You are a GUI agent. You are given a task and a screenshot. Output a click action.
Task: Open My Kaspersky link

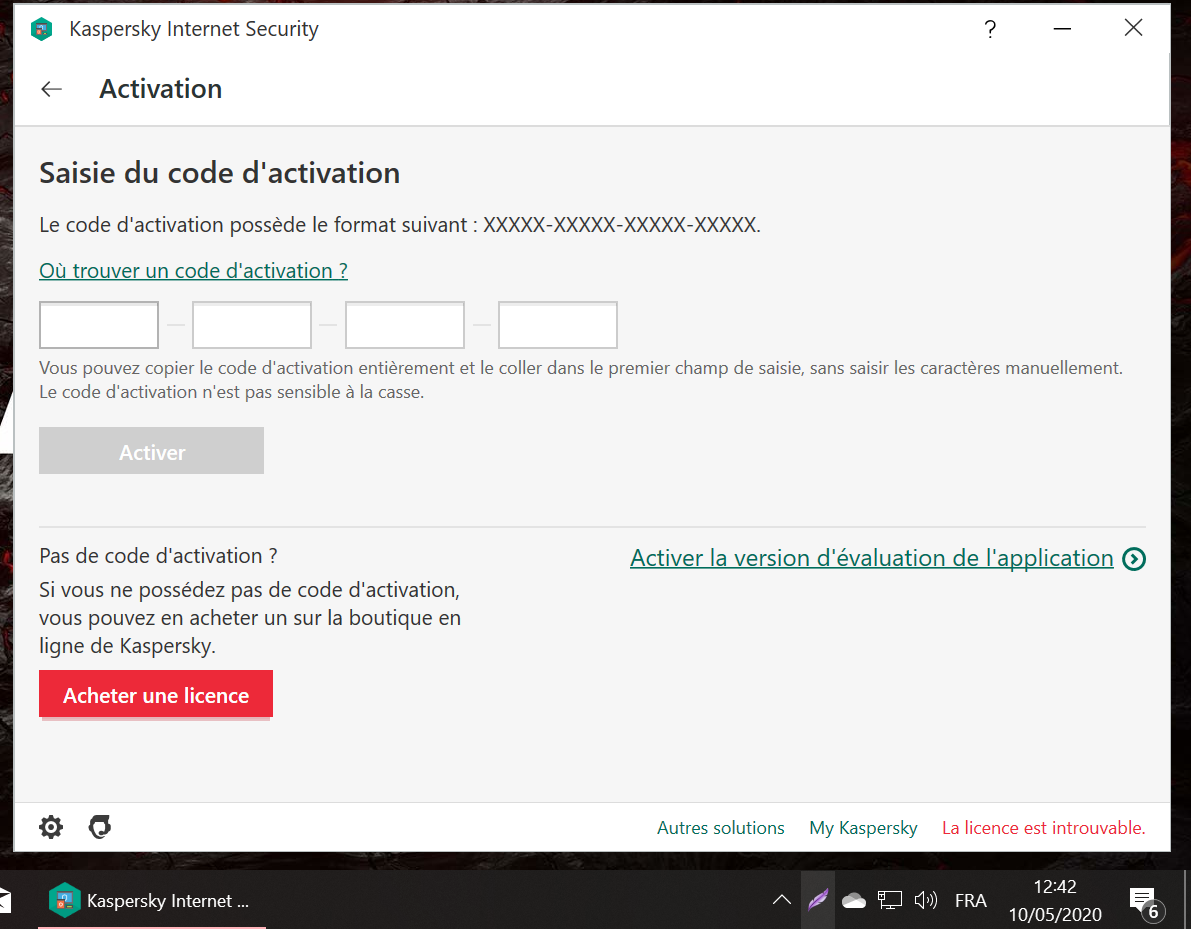point(863,828)
